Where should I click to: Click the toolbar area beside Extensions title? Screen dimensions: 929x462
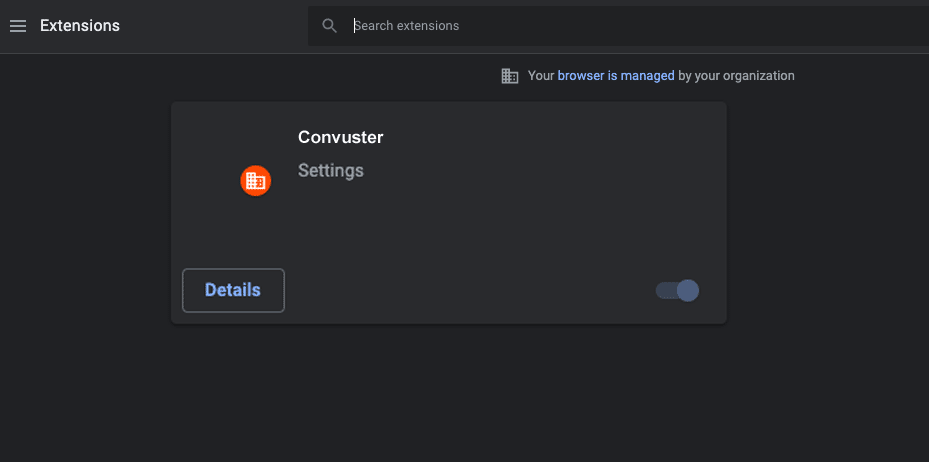(x=213, y=26)
